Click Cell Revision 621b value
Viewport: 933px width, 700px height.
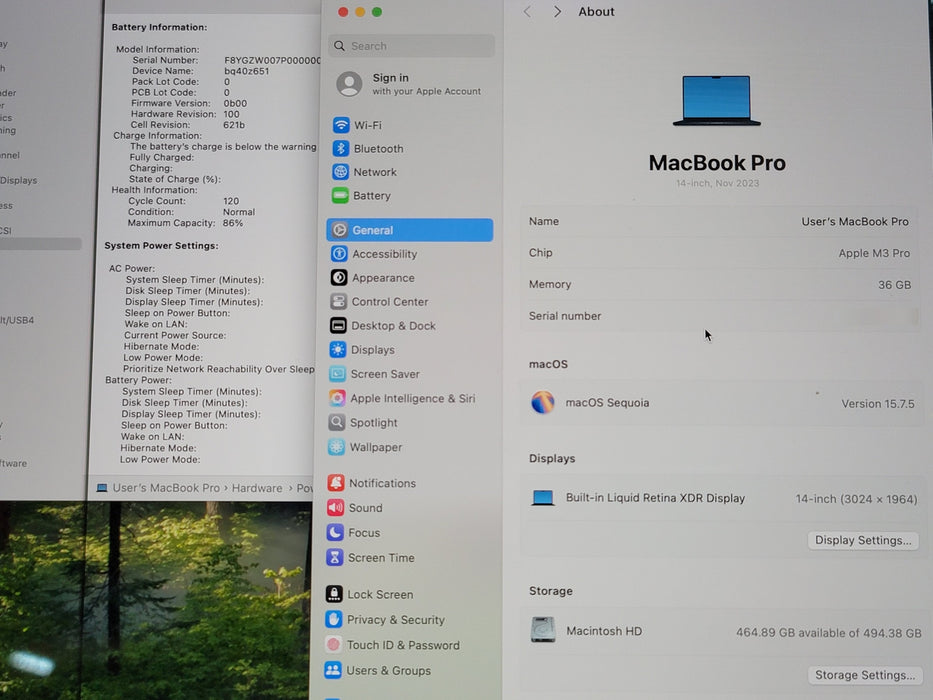(233, 125)
